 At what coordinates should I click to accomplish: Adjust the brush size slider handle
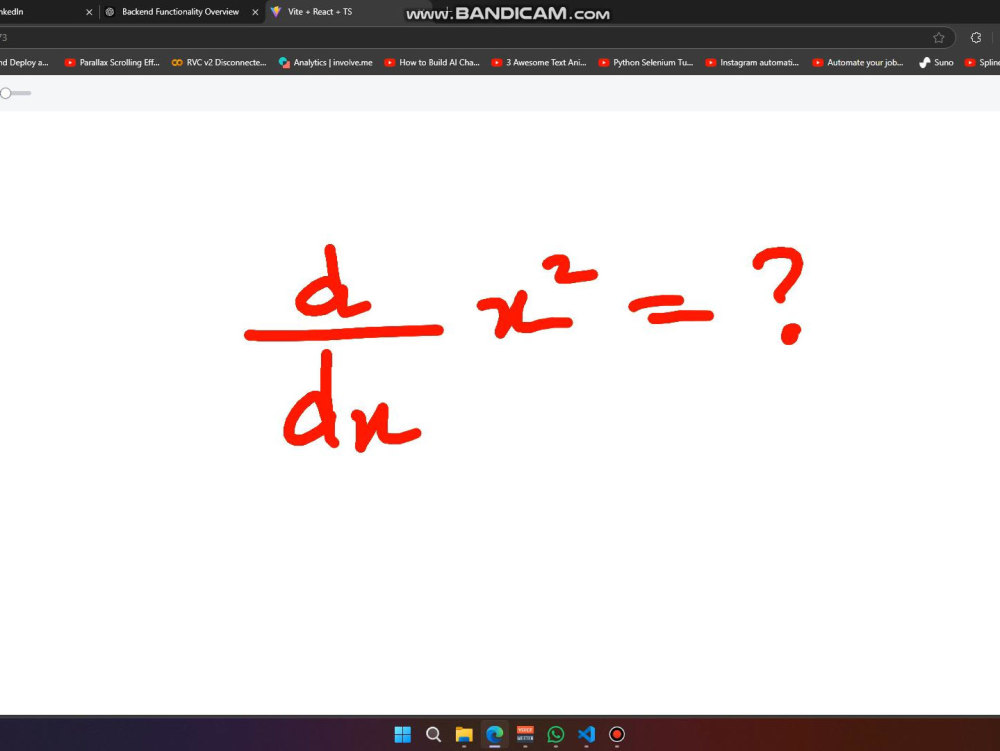(x=6, y=93)
